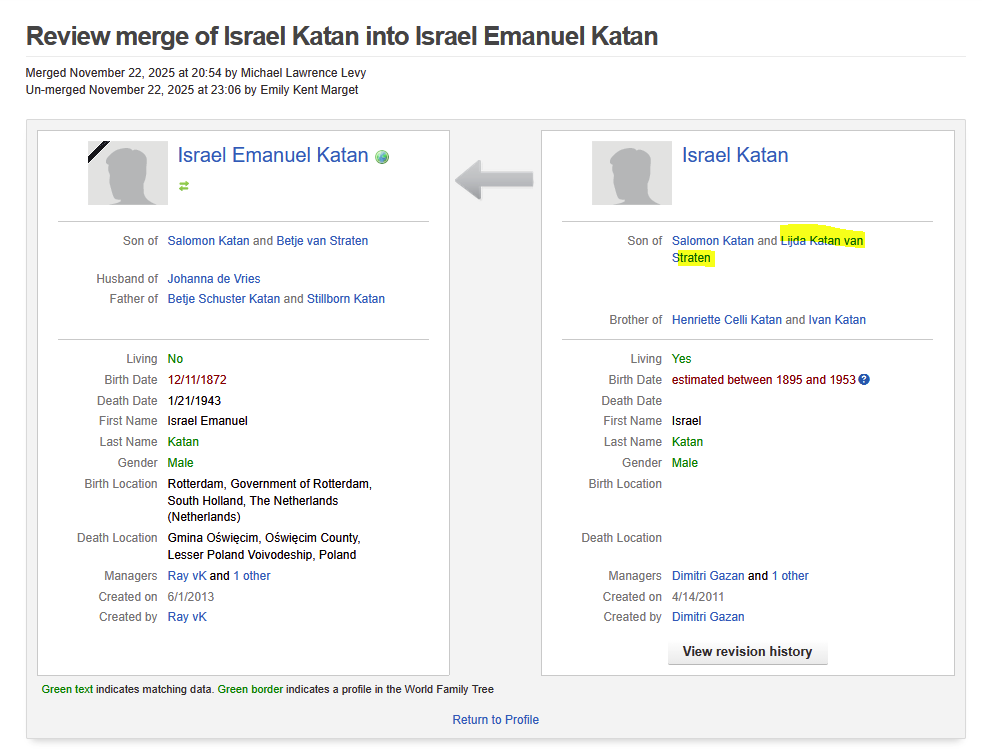This screenshot has height=756, width=982.
Task: Select the Stillborn Katan child link
Action: coord(345,299)
